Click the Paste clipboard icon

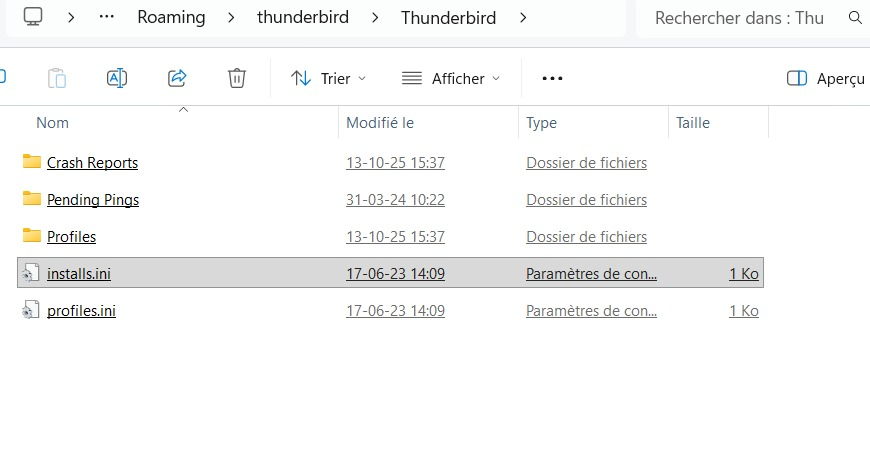point(57,78)
